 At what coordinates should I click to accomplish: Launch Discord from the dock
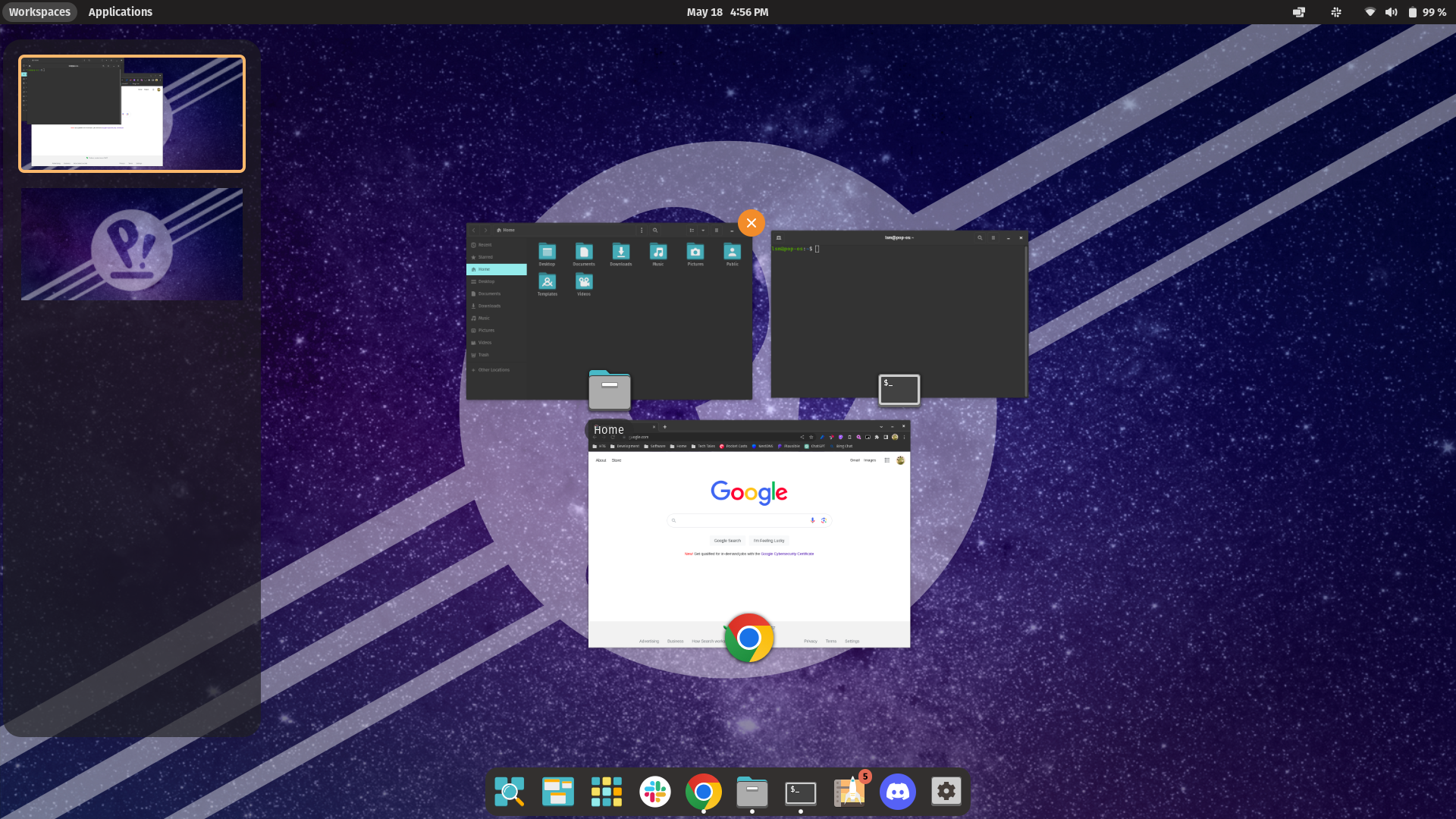point(898,792)
